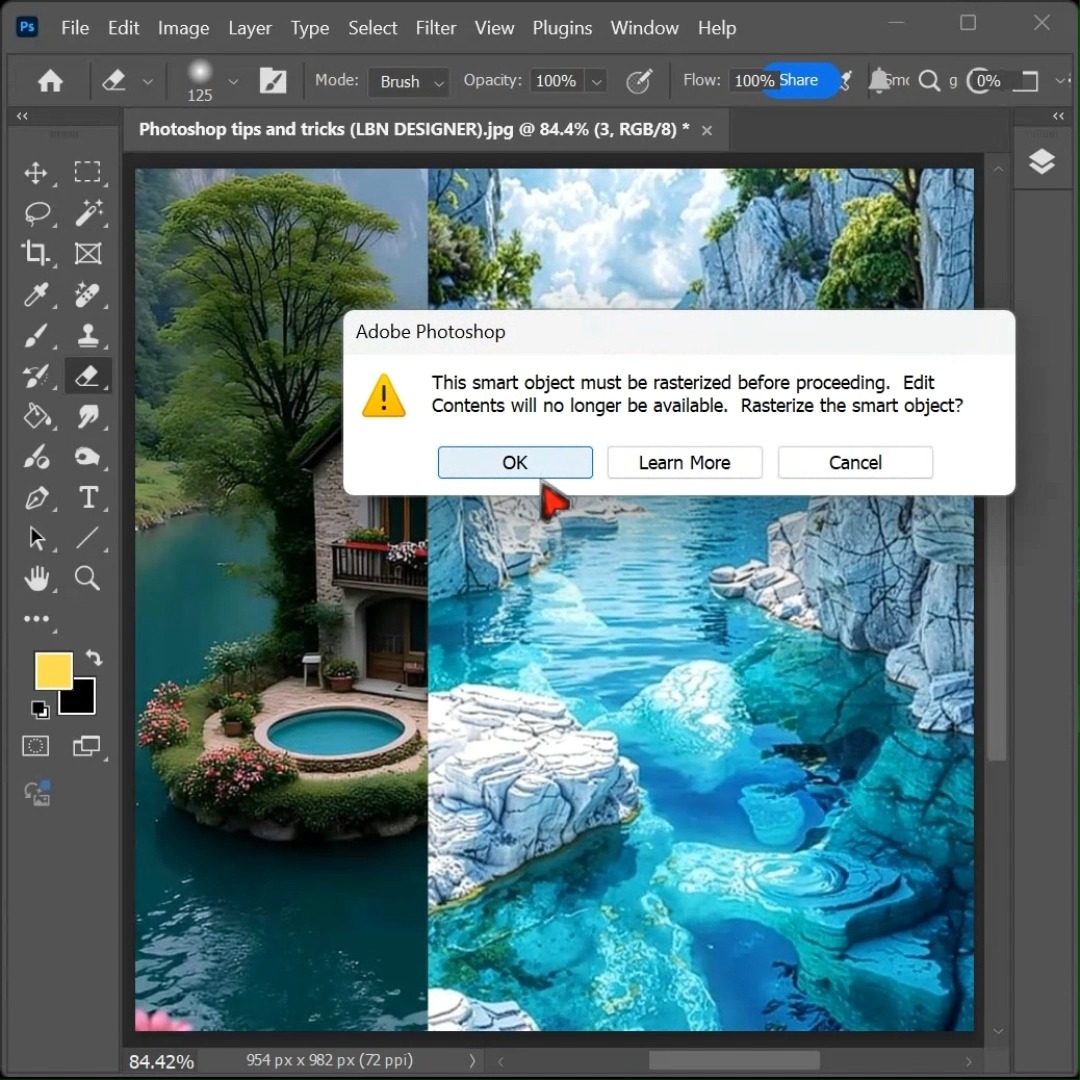Open the brush preset picker dropdown
This screenshot has width=1080, height=1080.
(233, 81)
